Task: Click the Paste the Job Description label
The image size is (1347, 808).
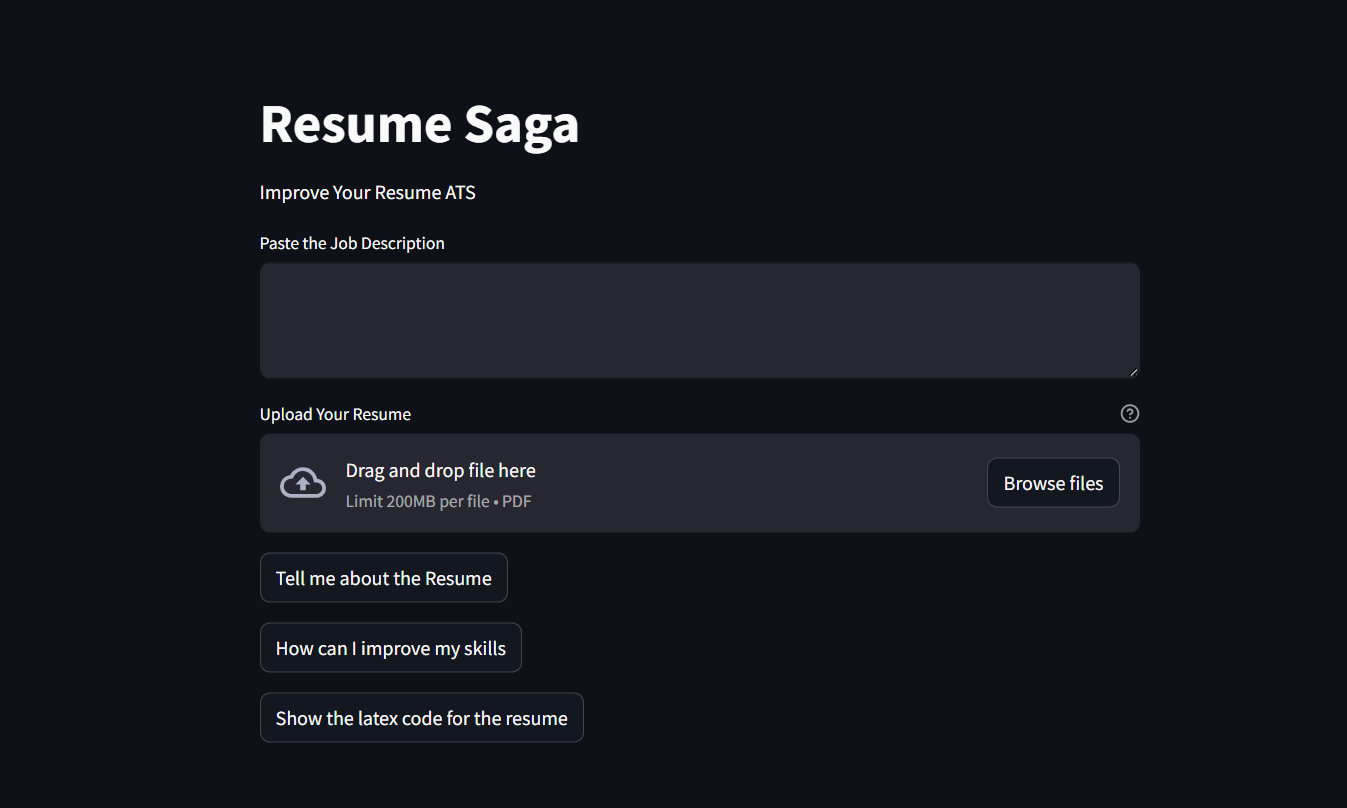Action: (x=352, y=243)
